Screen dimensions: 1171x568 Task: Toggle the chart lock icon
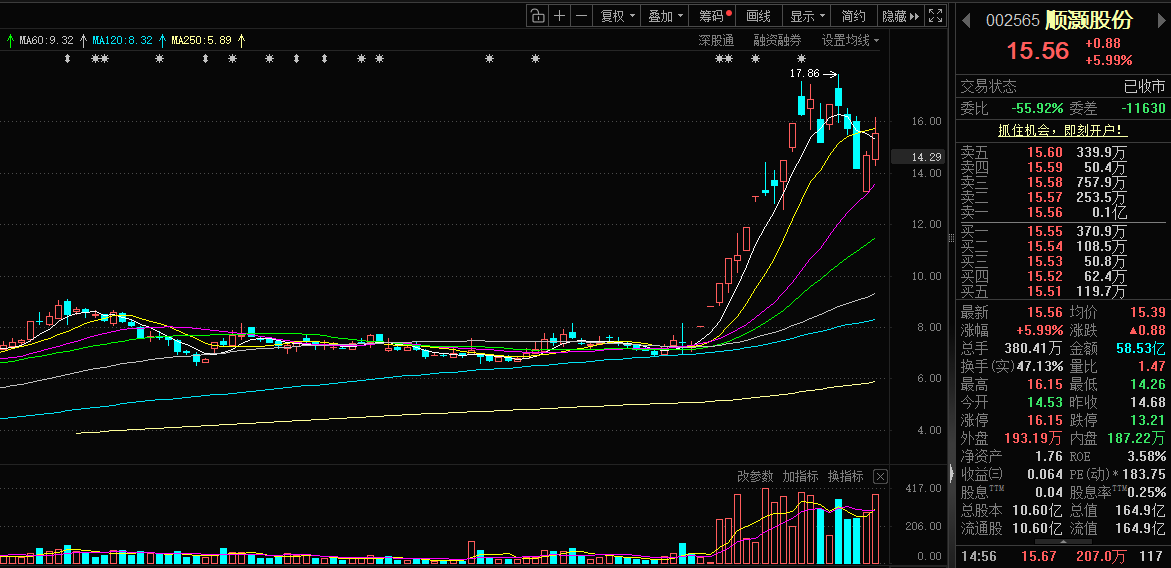coord(537,16)
